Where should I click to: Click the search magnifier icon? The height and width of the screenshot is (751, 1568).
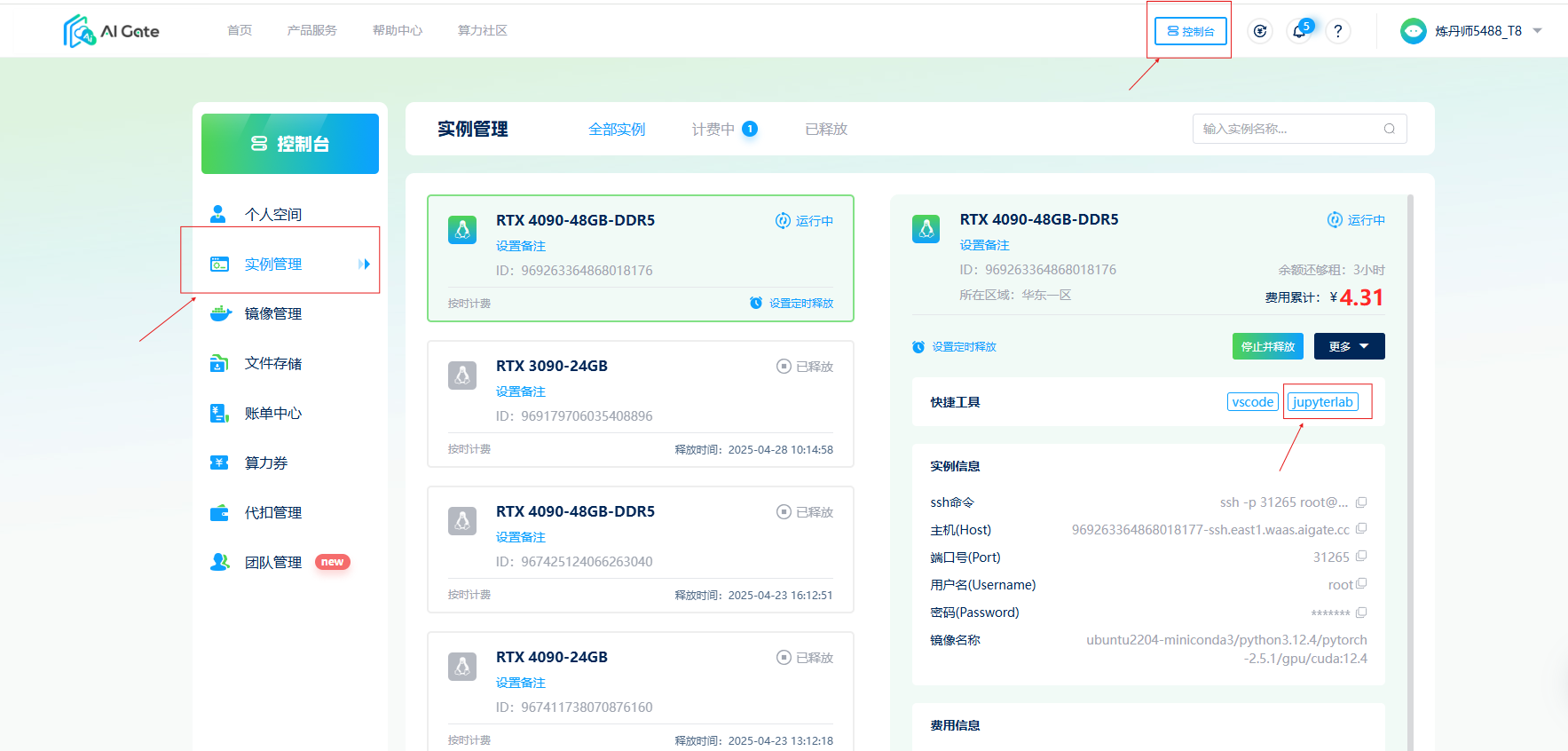(1389, 129)
